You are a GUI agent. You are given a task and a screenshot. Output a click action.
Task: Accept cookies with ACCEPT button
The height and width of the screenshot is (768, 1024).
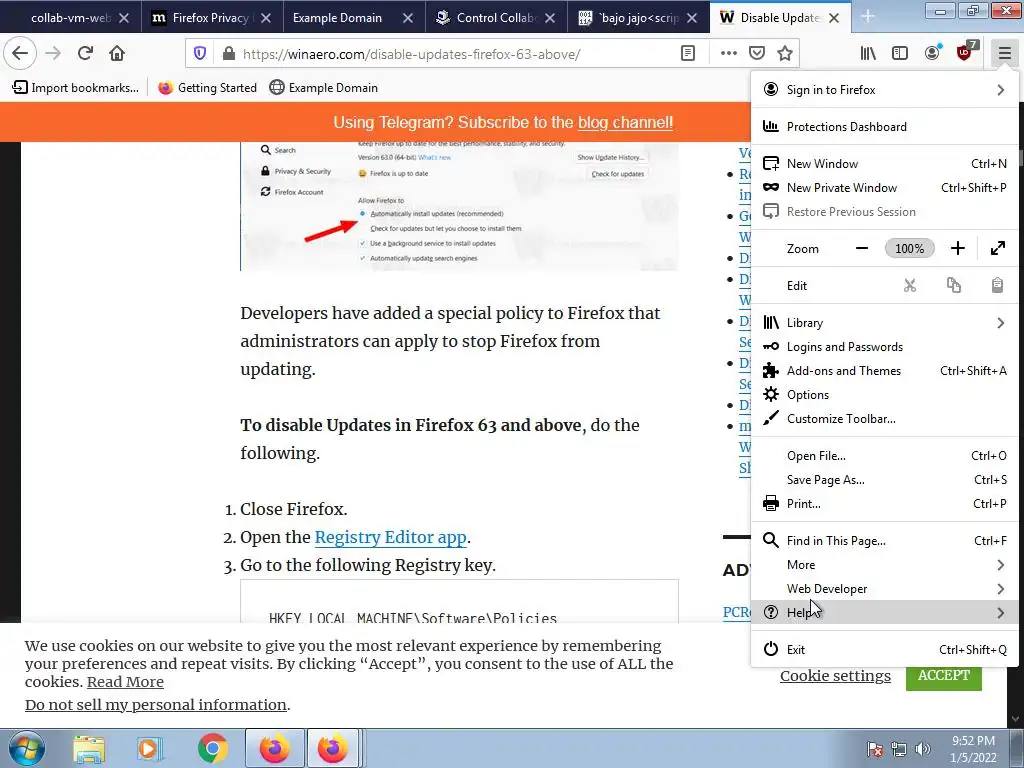[944, 675]
